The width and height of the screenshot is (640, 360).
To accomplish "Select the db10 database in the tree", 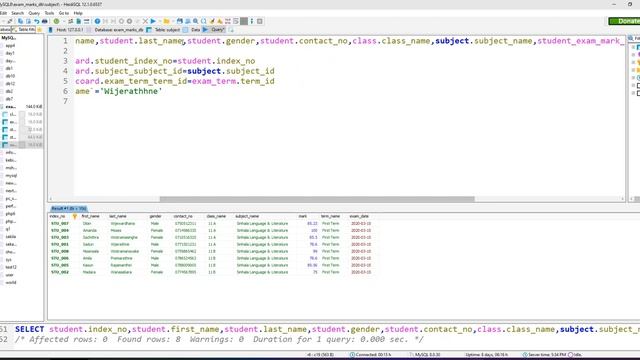I will tap(10, 76).
